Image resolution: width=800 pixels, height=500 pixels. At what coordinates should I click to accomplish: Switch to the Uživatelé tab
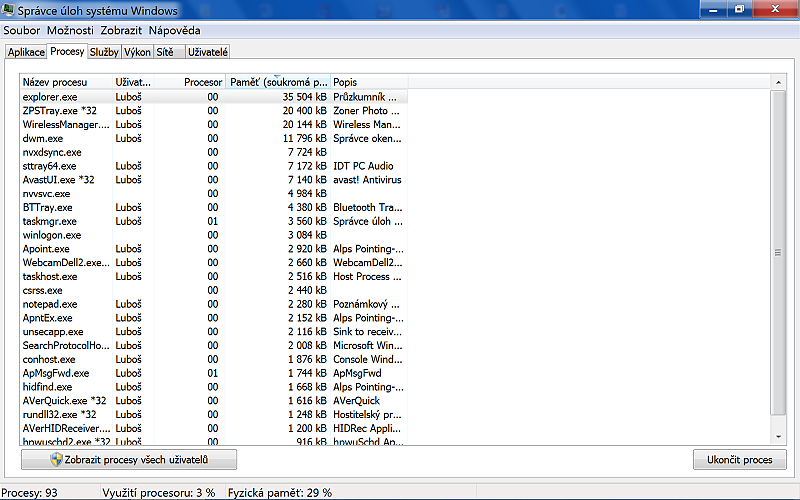click(208, 51)
